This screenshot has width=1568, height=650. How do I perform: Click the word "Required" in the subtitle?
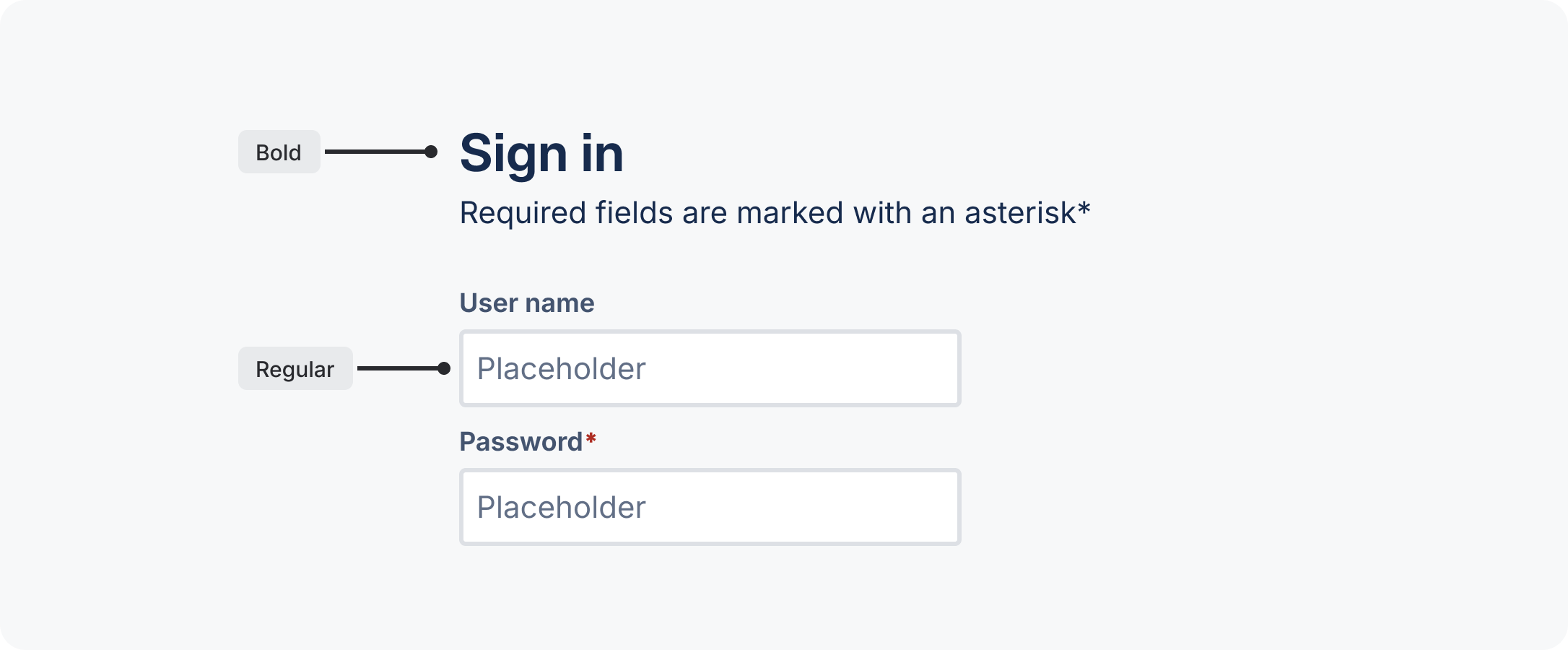pos(523,214)
